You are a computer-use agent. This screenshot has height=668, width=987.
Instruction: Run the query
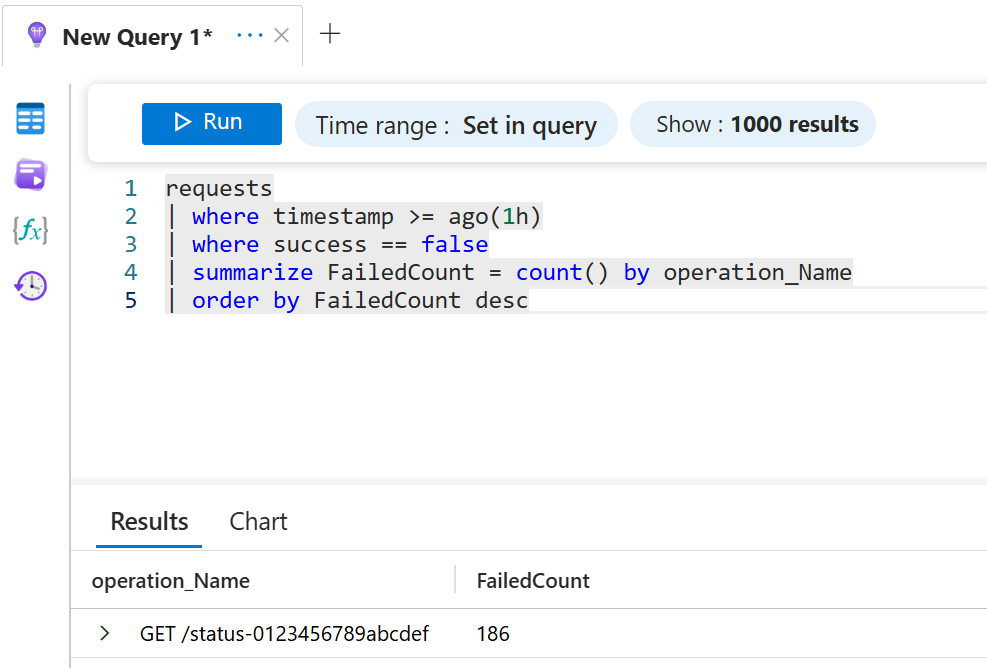point(211,123)
